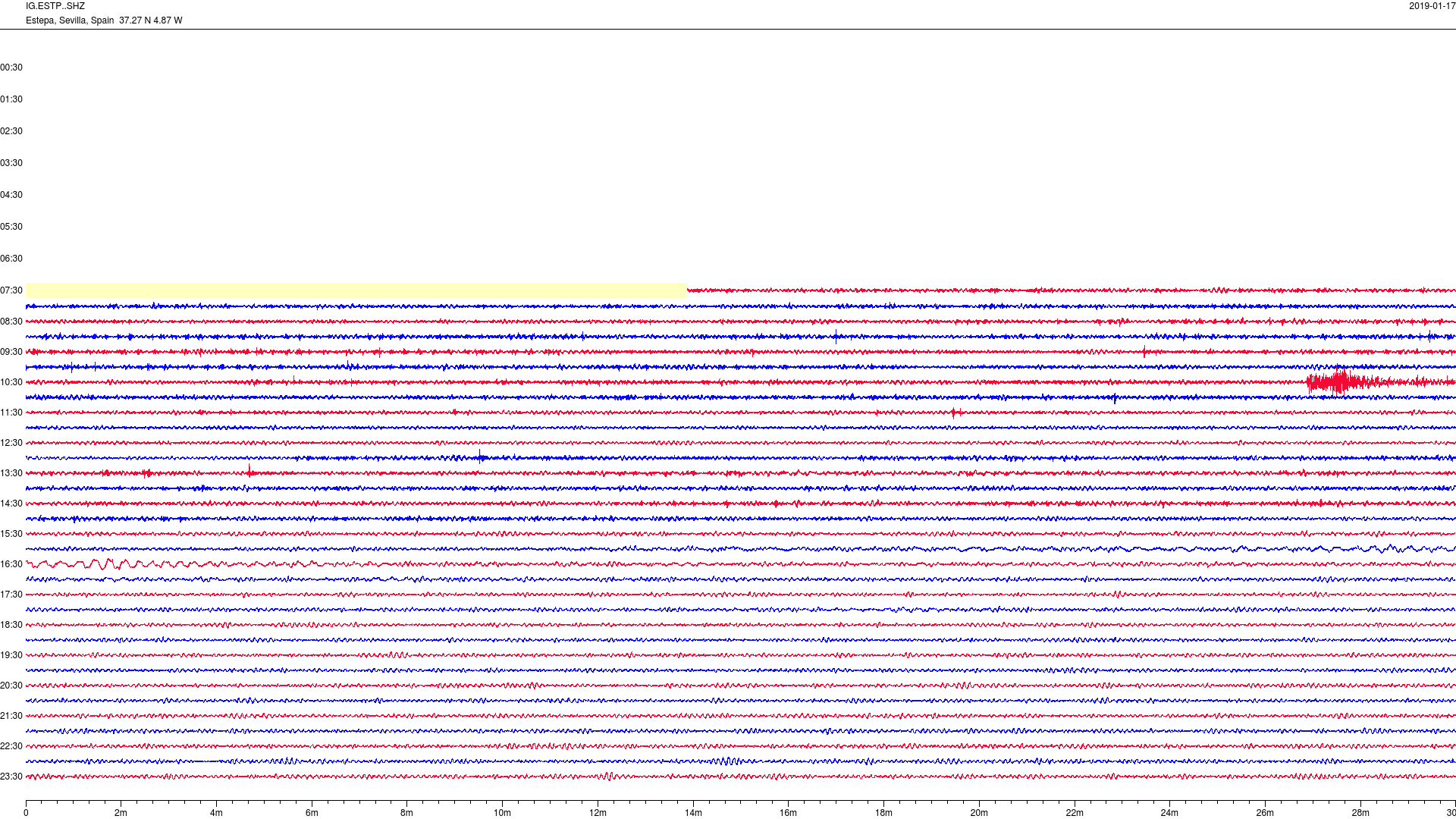Select the 02:30 time row label
The image size is (1456, 819).
point(11,131)
